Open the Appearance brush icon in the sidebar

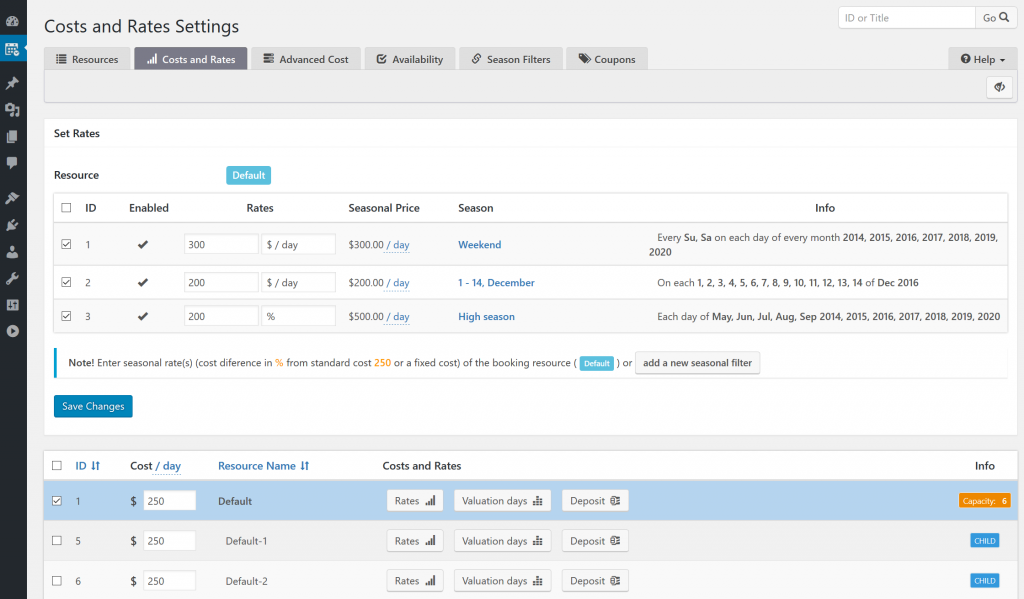[13, 196]
